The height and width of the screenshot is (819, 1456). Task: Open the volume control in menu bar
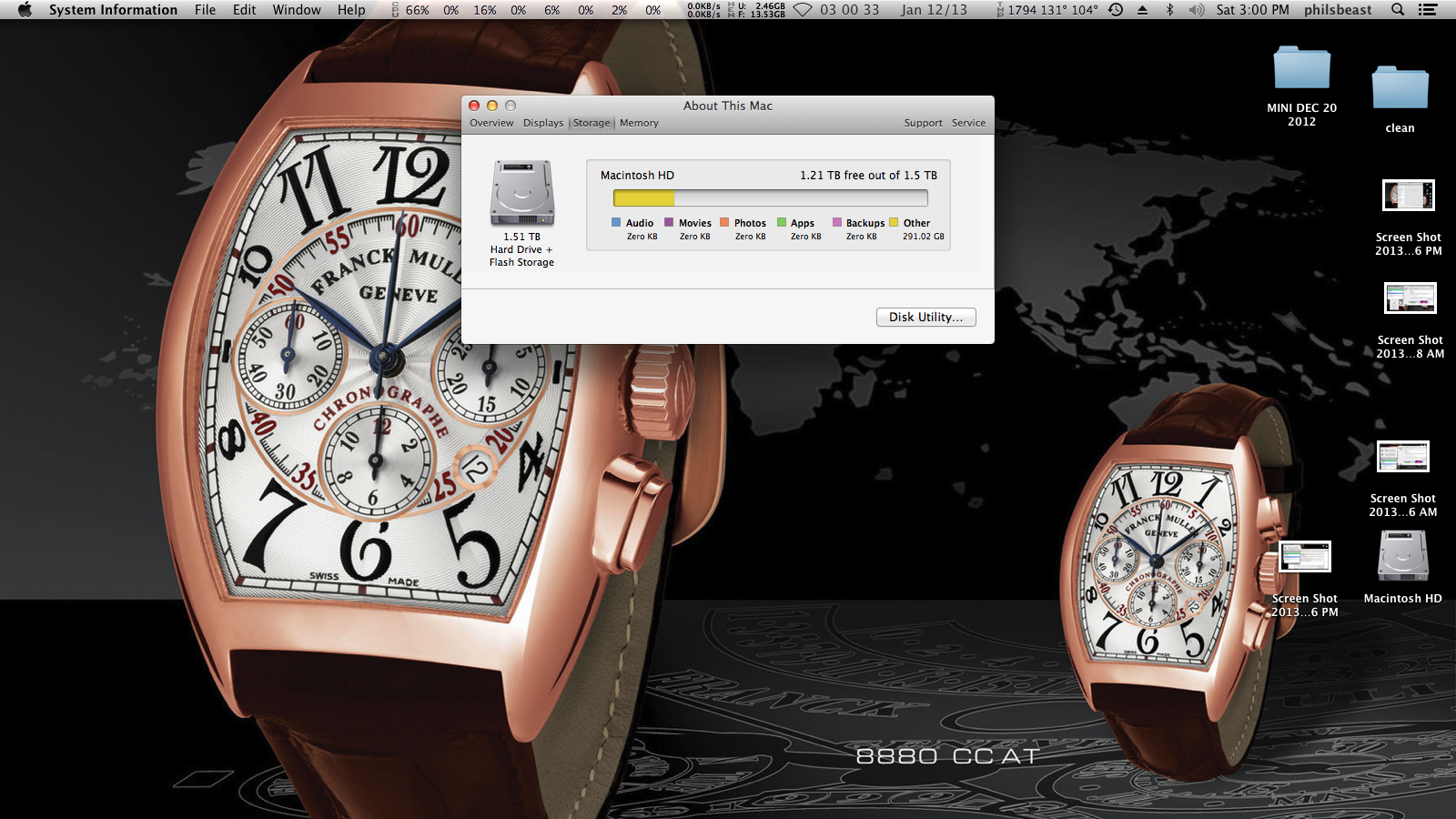coord(1196,10)
